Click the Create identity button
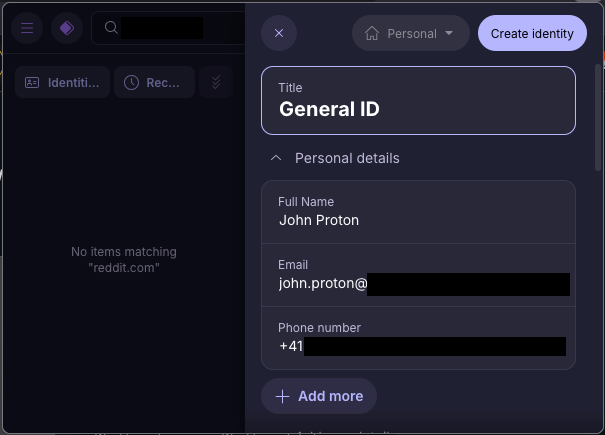605x435 pixels. (x=532, y=33)
